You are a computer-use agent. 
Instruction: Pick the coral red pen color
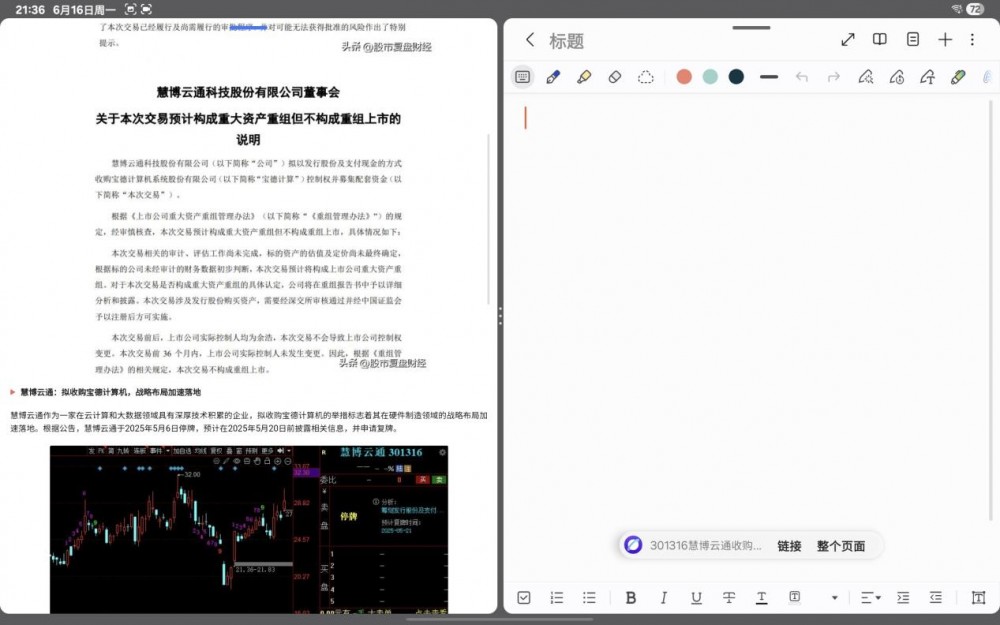click(x=684, y=77)
